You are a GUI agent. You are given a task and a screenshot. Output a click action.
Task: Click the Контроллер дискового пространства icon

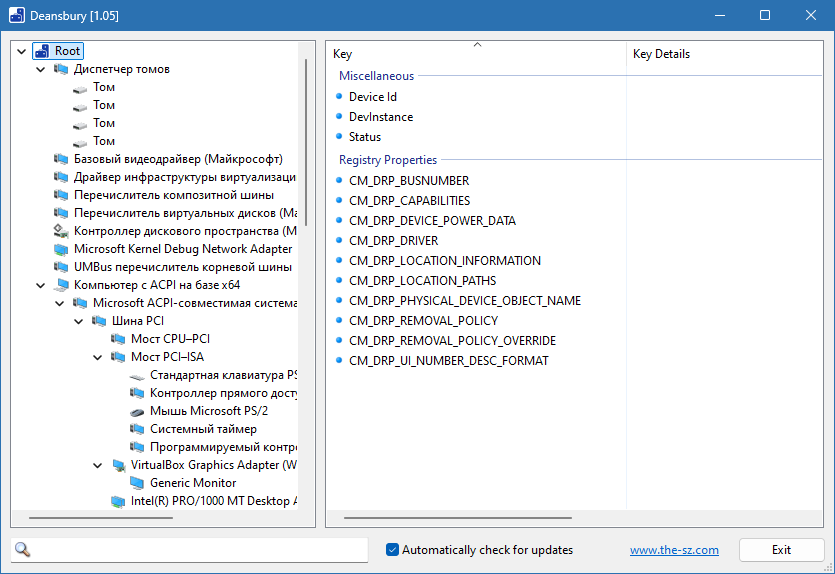(61, 232)
